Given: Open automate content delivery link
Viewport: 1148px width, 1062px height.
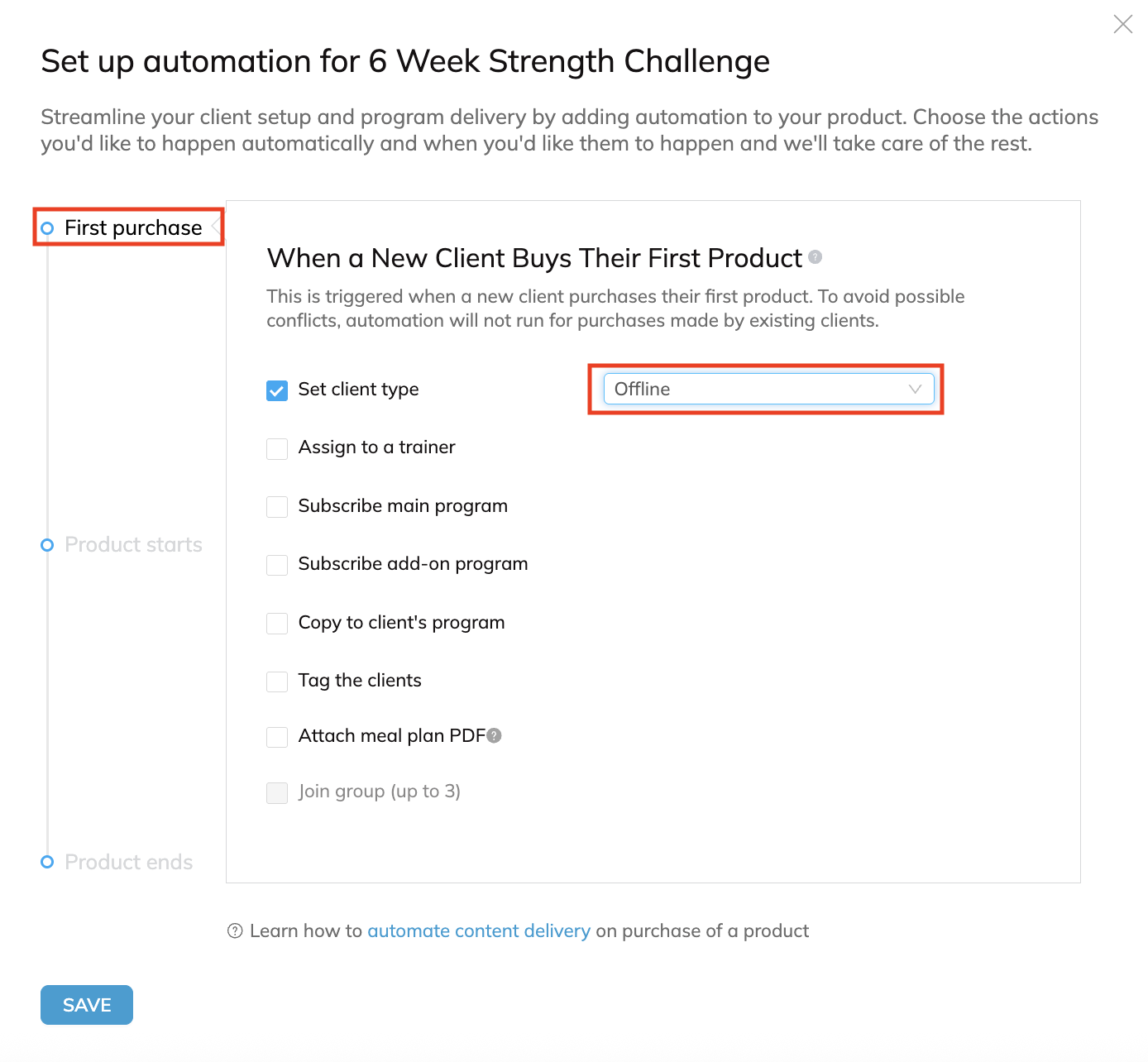Looking at the screenshot, I should pos(479,931).
